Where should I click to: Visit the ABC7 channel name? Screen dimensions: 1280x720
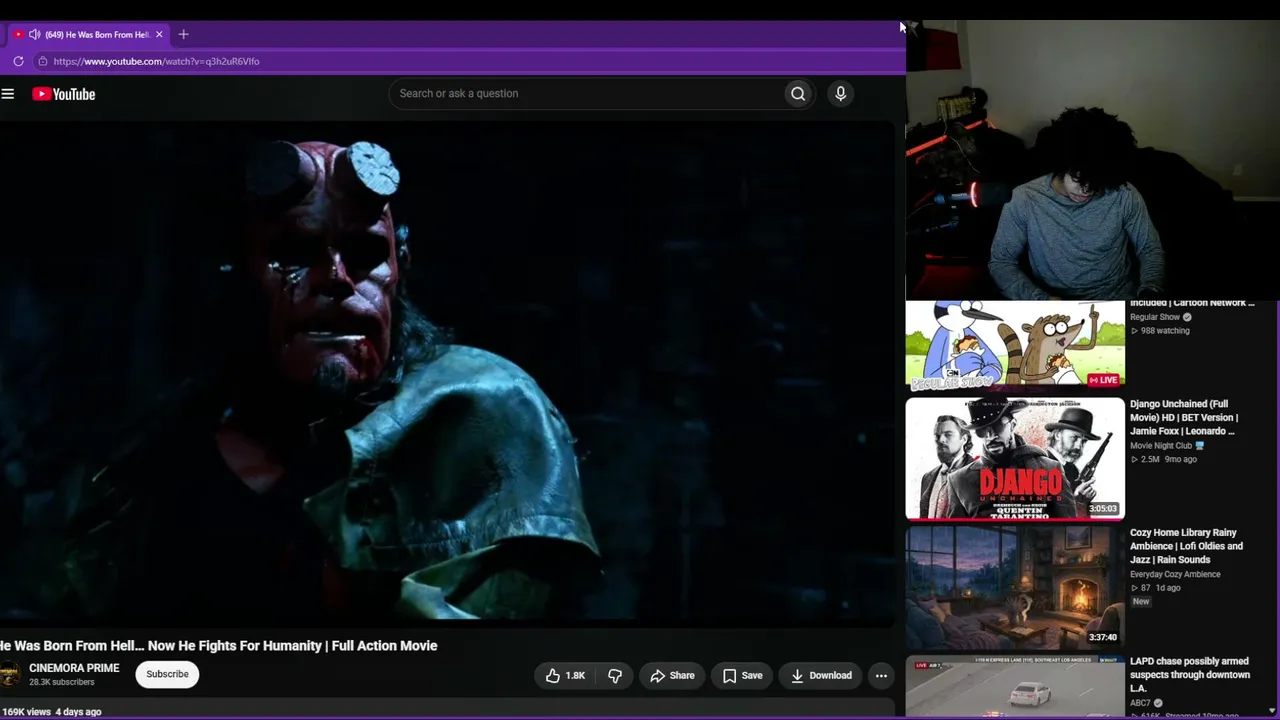pos(1140,703)
